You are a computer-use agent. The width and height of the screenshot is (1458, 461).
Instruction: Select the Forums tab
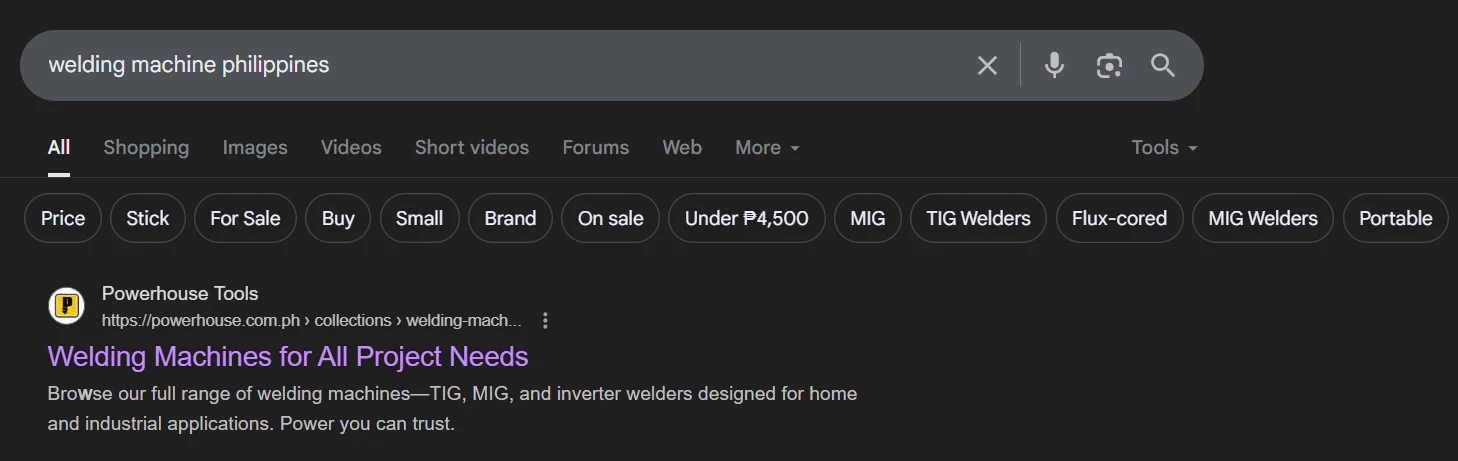click(595, 148)
